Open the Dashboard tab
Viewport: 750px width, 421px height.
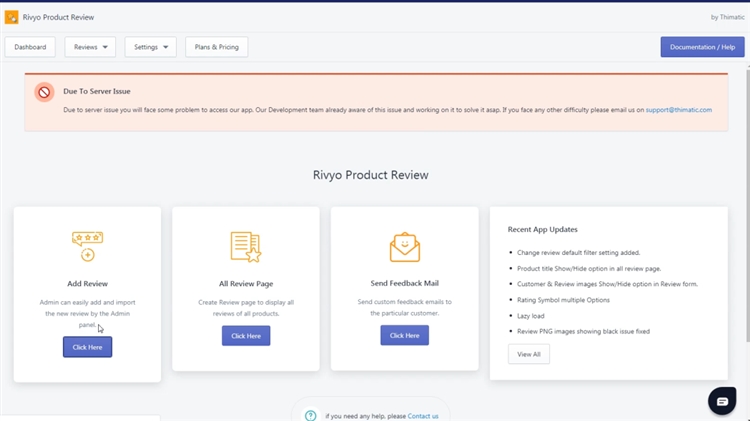tap(30, 47)
